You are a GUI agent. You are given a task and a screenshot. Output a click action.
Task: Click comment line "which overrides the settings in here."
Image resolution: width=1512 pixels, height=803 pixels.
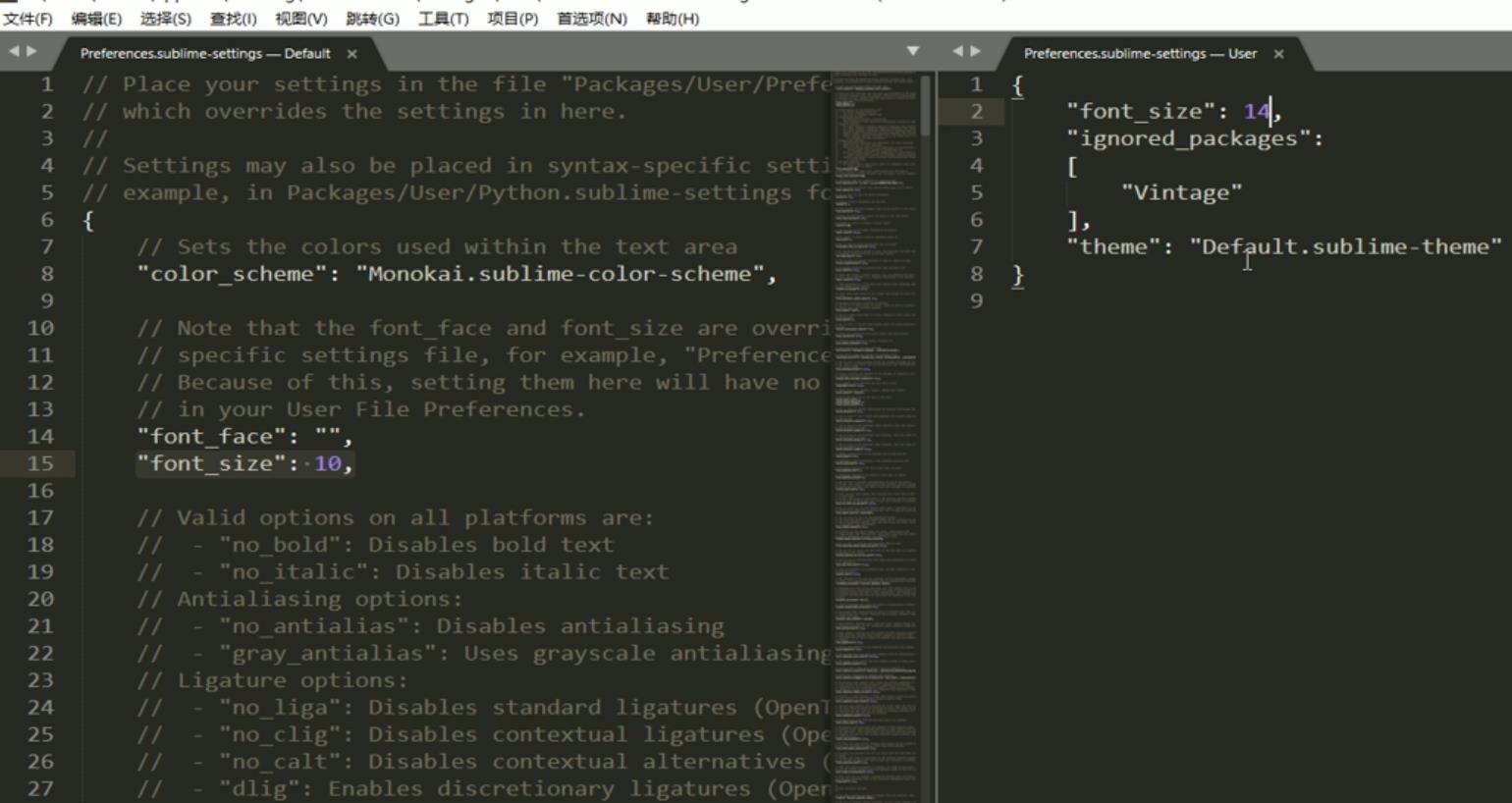354,111
